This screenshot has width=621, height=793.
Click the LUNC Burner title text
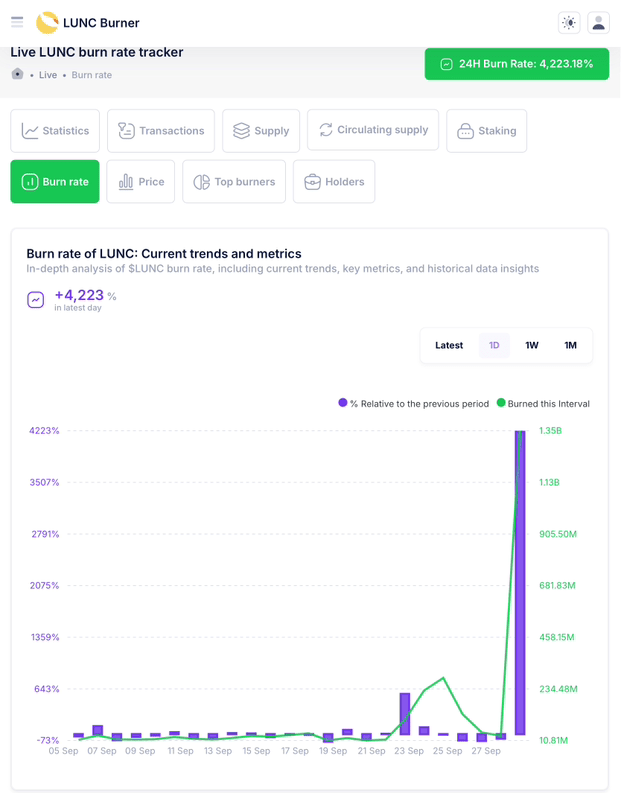(101, 23)
